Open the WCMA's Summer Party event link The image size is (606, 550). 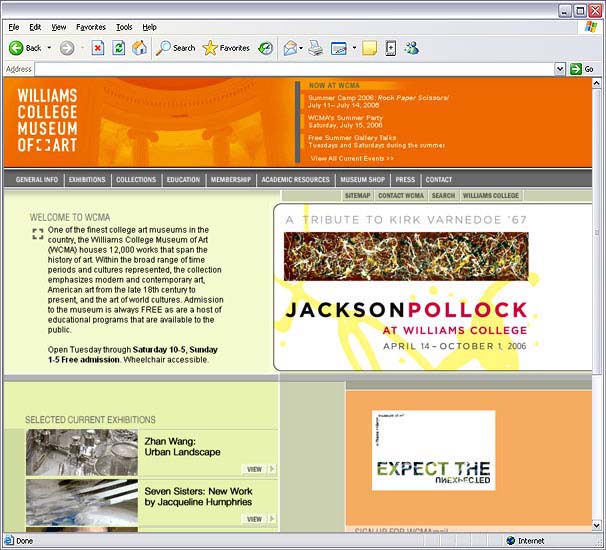(x=345, y=121)
